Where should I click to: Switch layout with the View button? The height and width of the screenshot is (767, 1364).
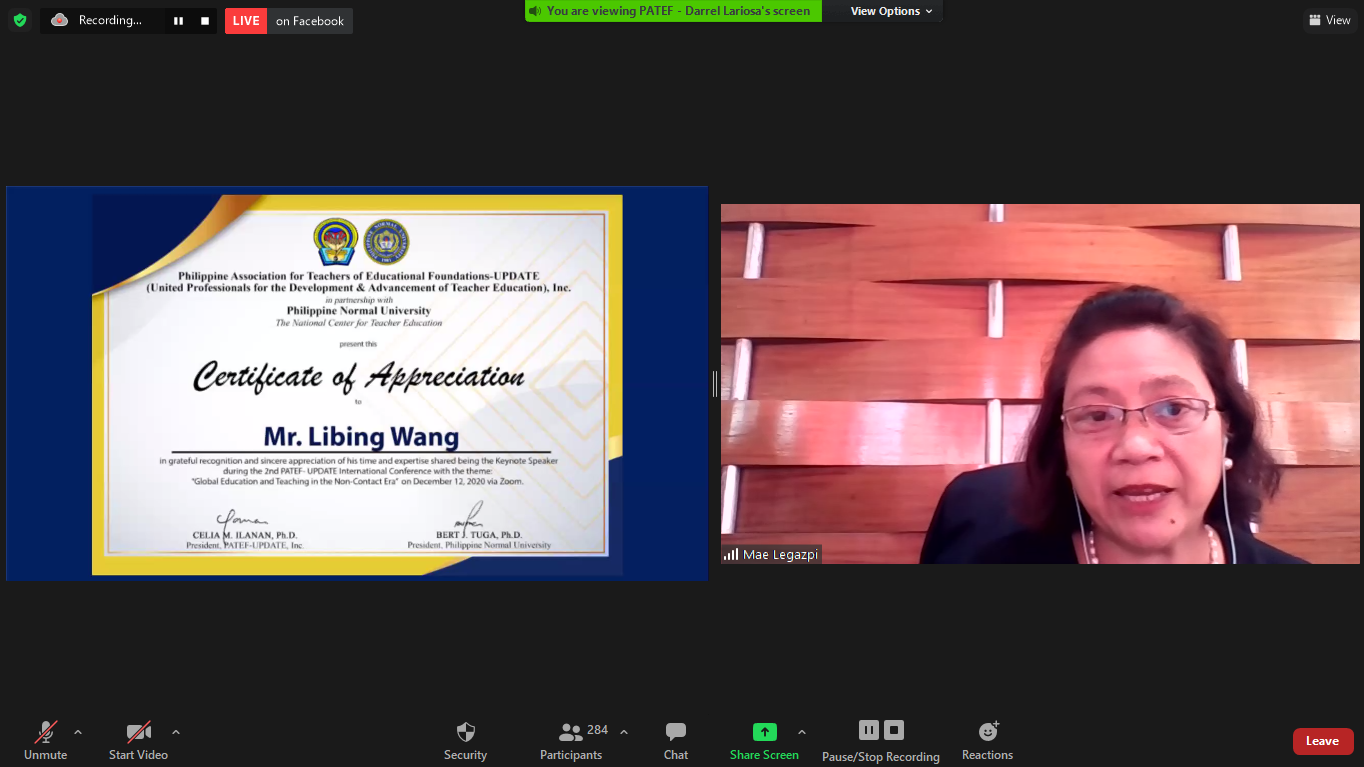point(1329,20)
